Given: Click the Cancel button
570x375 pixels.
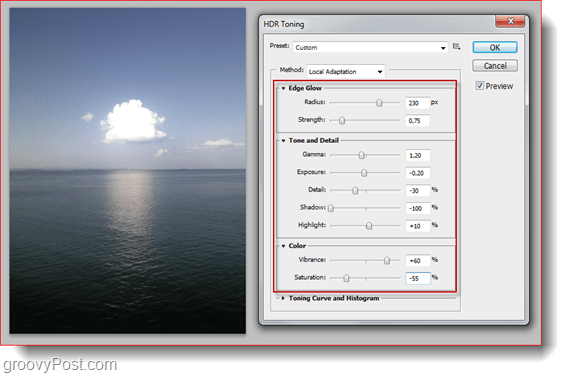Looking at the screenshot, I should [x=495, y=66].
